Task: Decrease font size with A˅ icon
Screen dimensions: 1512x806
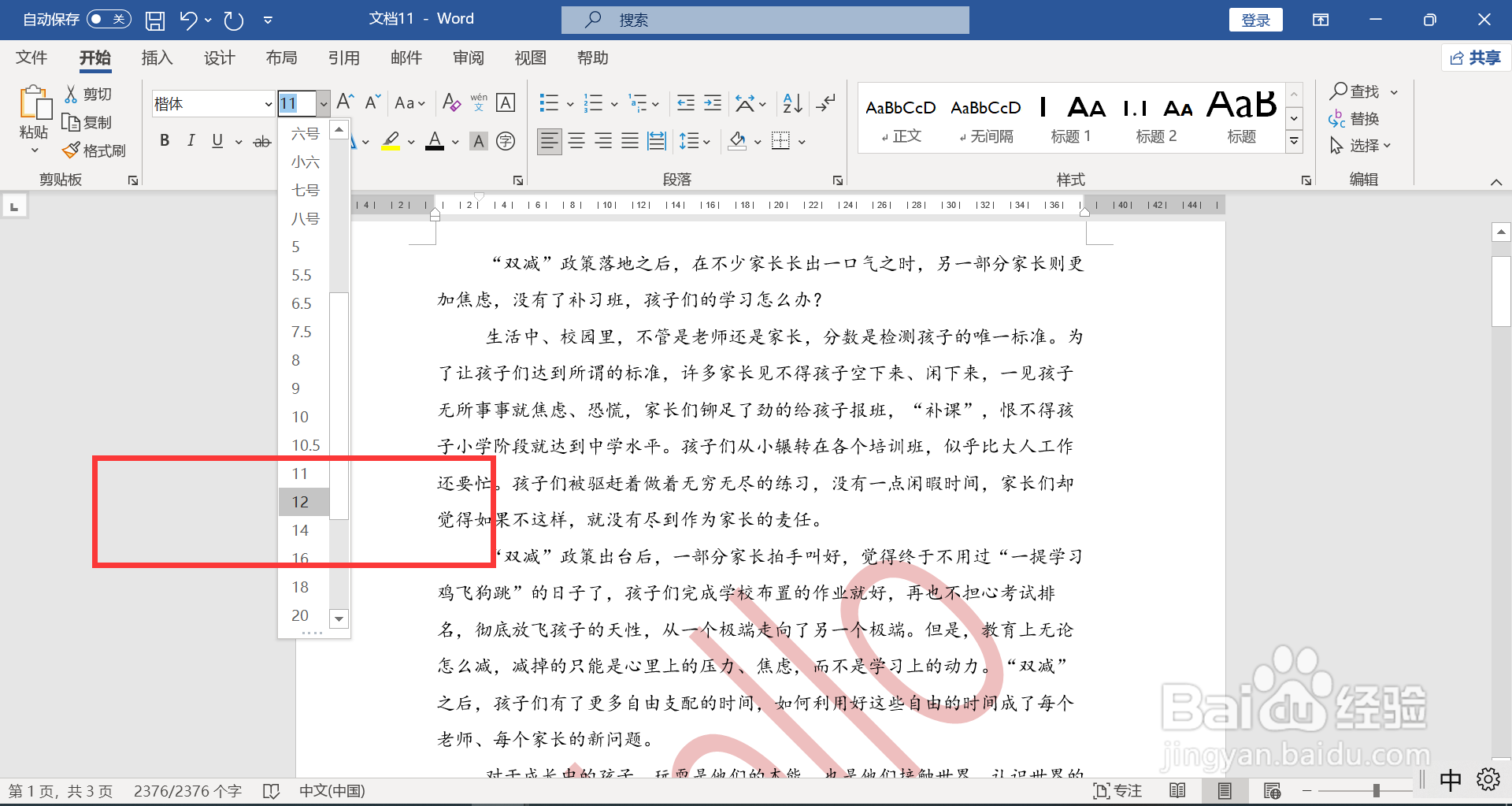Action: (x=372, y=102)
